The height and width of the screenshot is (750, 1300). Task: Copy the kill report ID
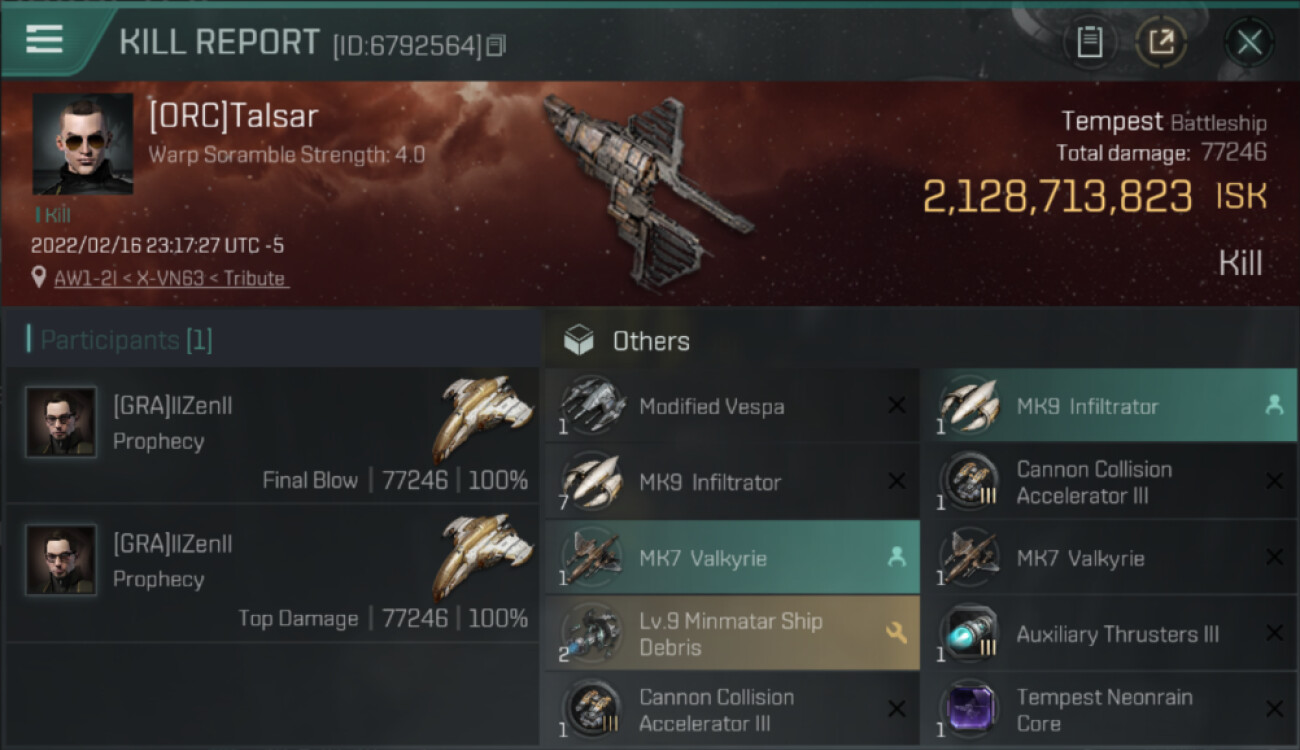(x=497, y=45)
